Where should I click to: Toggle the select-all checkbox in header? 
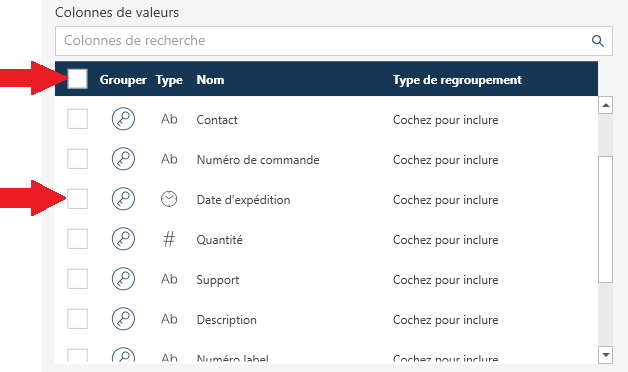click(77, 78)
